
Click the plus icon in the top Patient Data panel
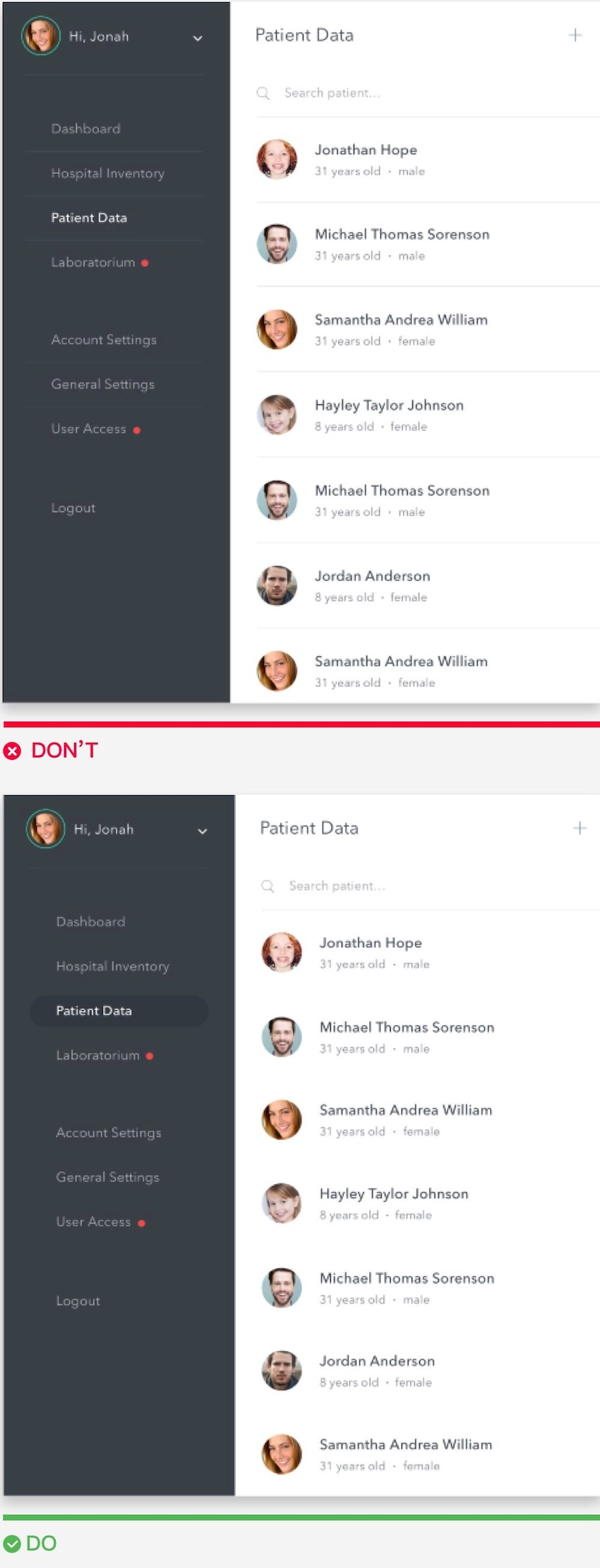(x=575, y=35)
